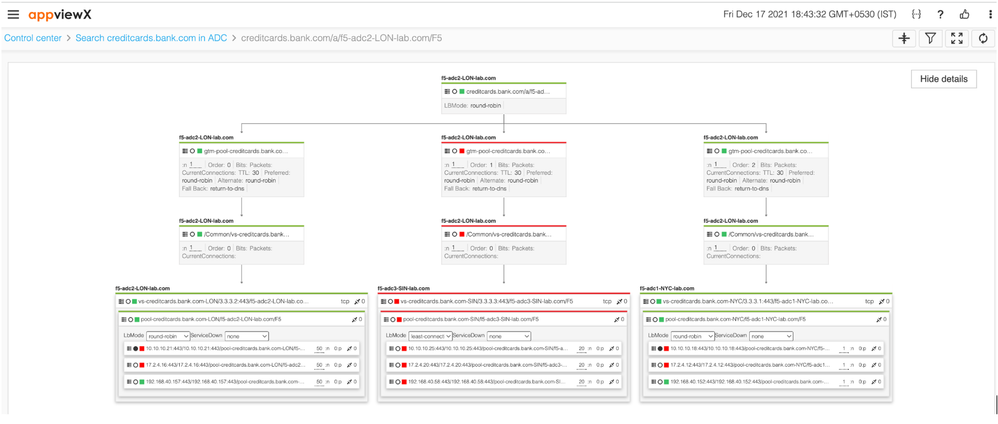Toggle filled circle on 10.10.10.18:443 member
This screenshot has width=998, height=424.
pyautogui.click(x=660, y=348)
